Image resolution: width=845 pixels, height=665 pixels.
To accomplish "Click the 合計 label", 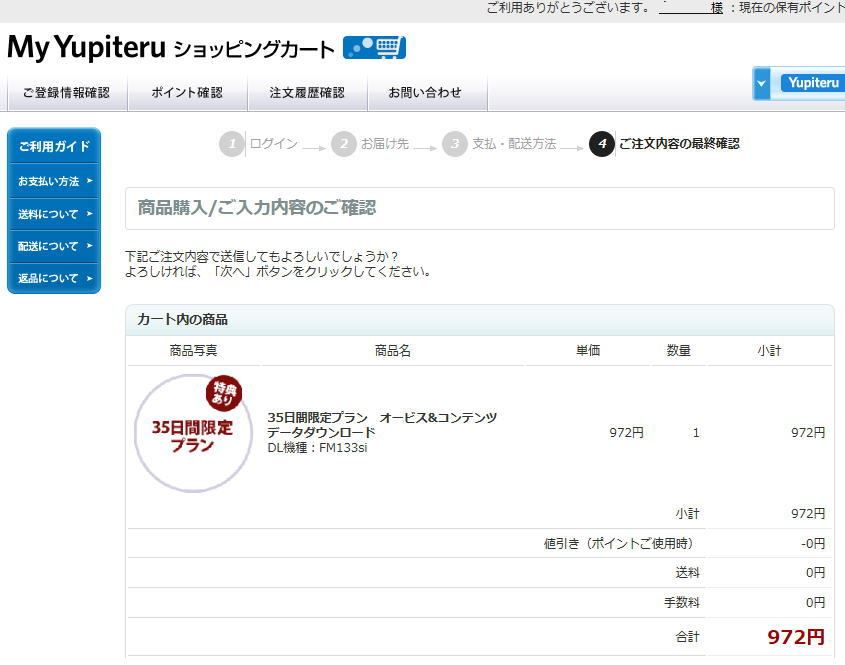I will point(688,637).
